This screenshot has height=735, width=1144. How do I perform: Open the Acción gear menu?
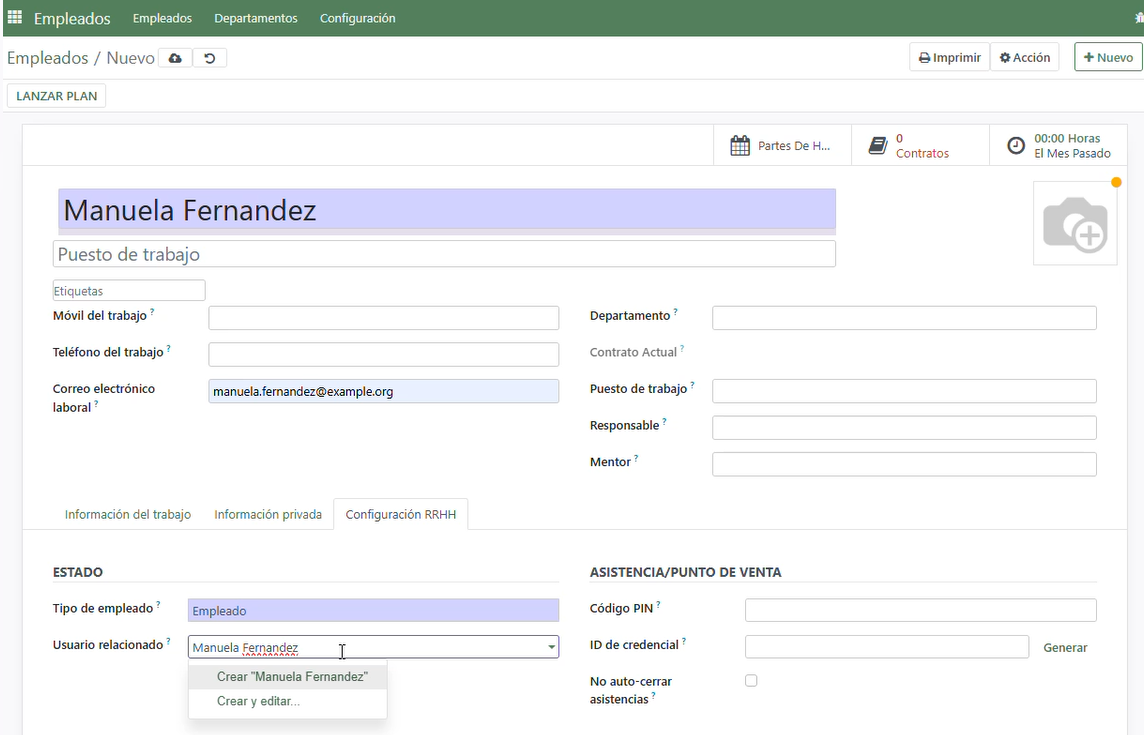1025,57
